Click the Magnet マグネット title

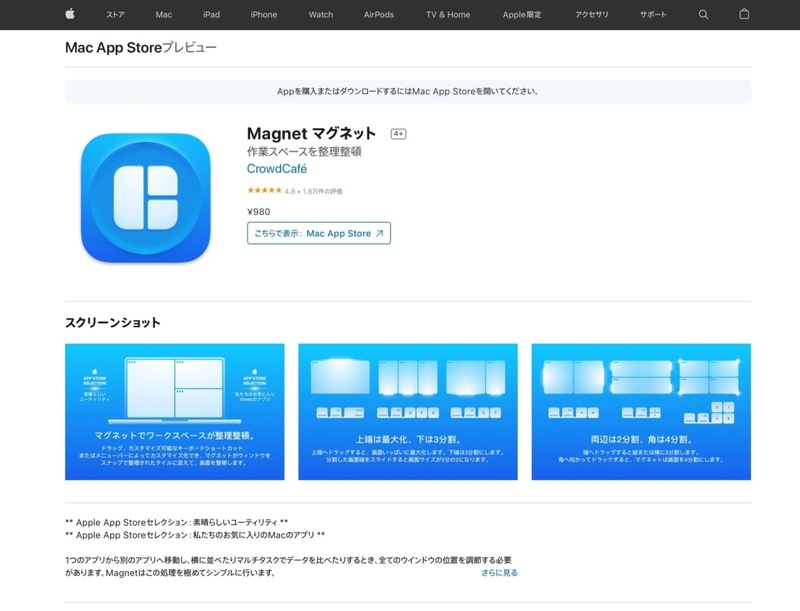(311, 134)
